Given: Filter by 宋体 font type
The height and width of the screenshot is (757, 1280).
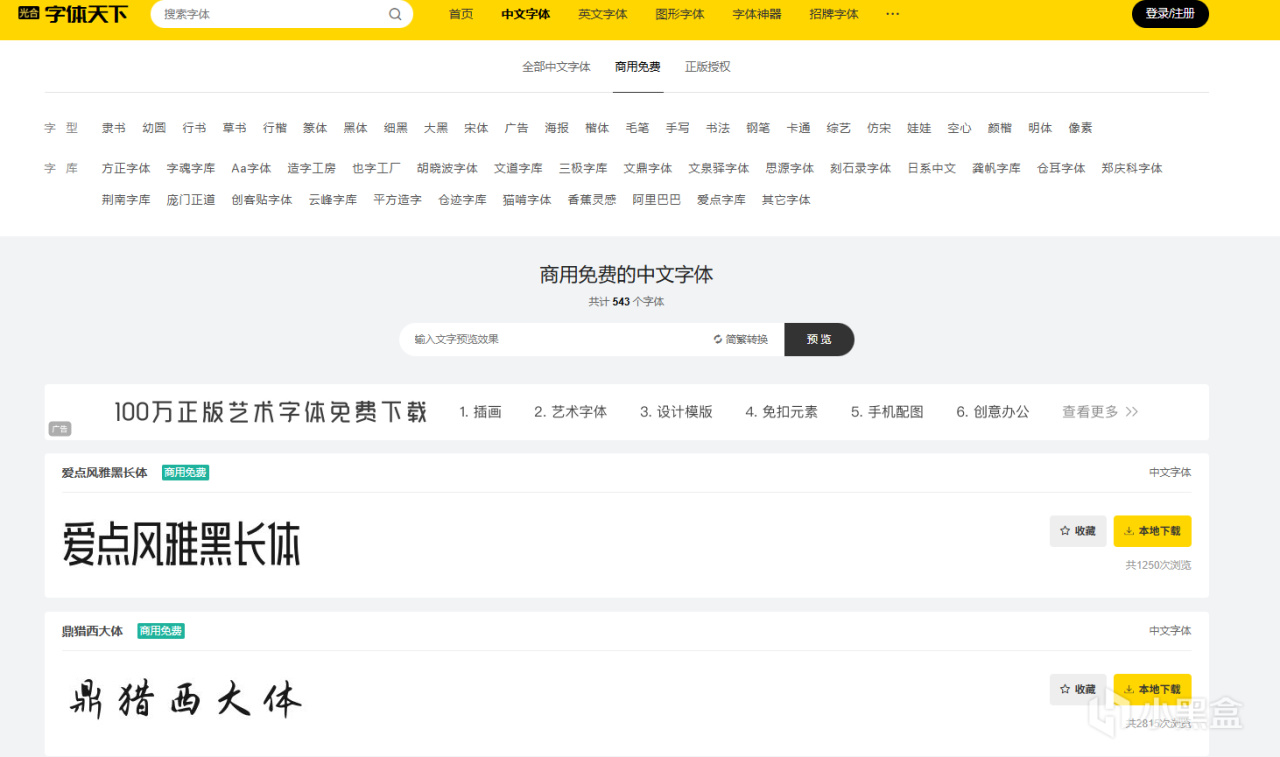Looking at the screenshot, I should (476, 128).
